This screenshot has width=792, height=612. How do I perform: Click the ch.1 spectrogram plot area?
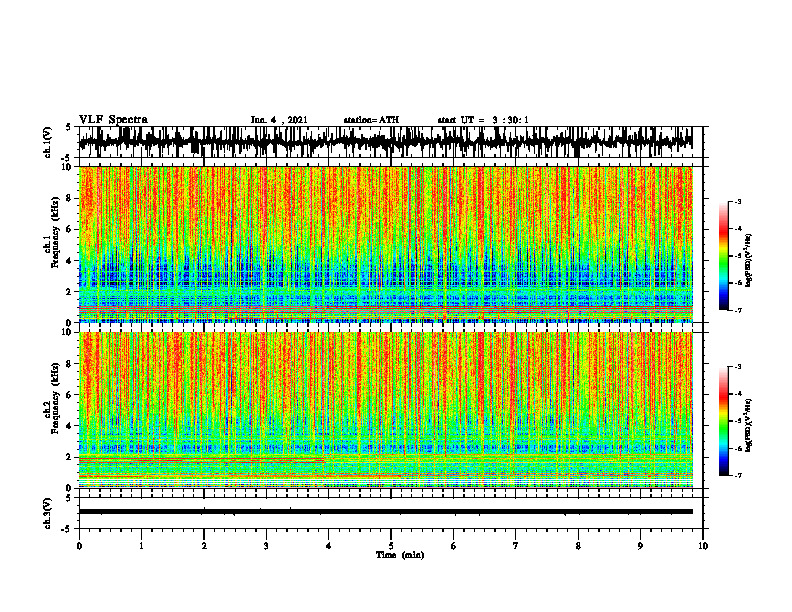pyautogui.click(x=385, y=244)
